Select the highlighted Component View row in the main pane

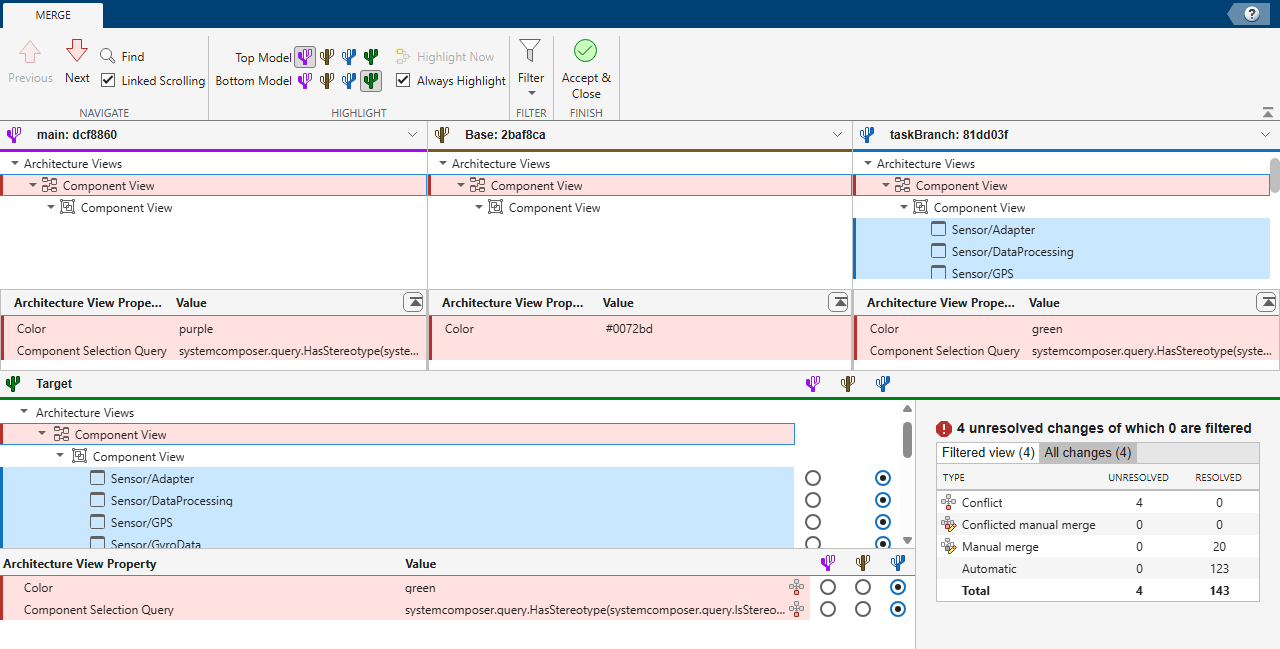click(x=214, y=185)
